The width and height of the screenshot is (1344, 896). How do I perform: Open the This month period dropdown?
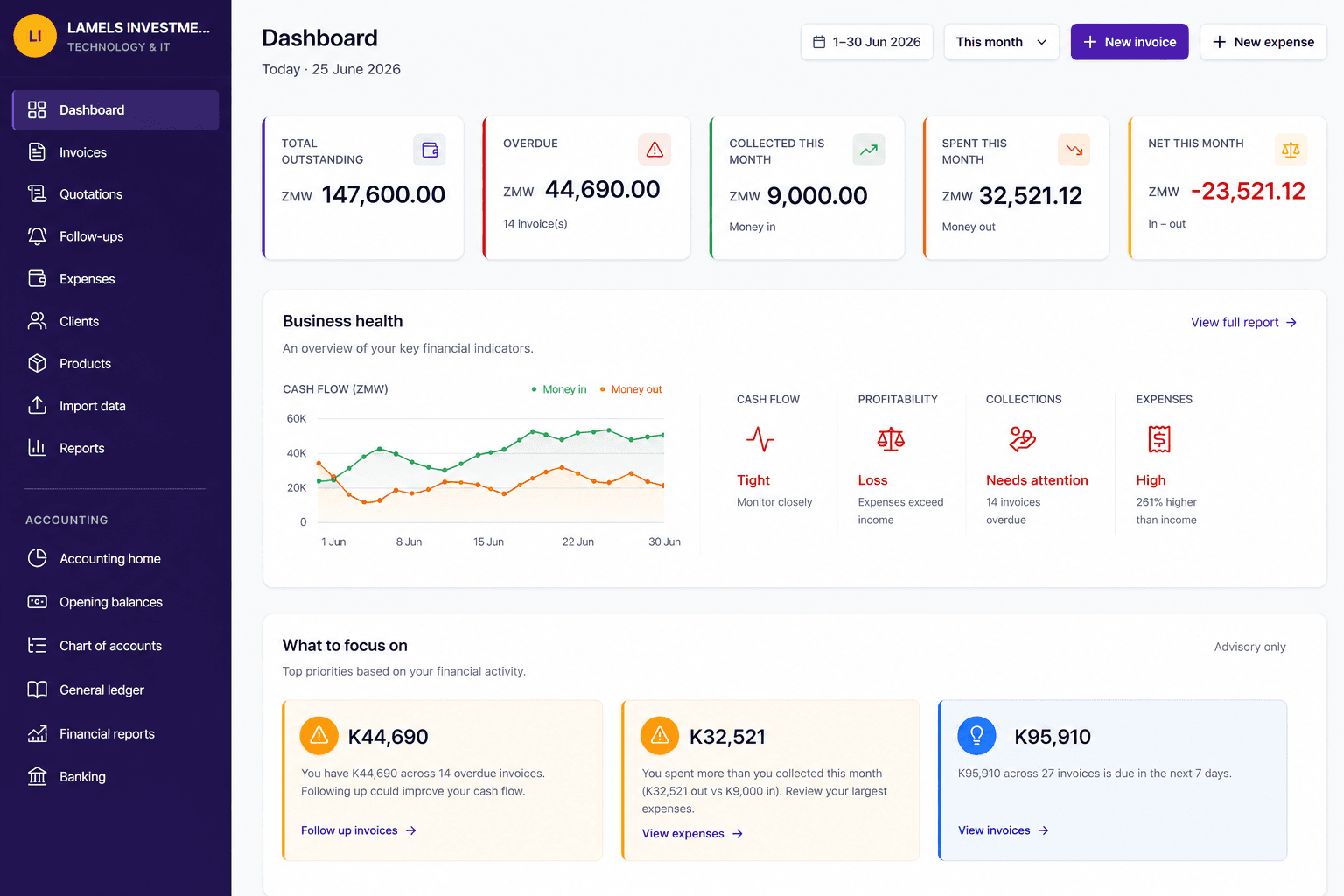click(x=1001, y=42)
